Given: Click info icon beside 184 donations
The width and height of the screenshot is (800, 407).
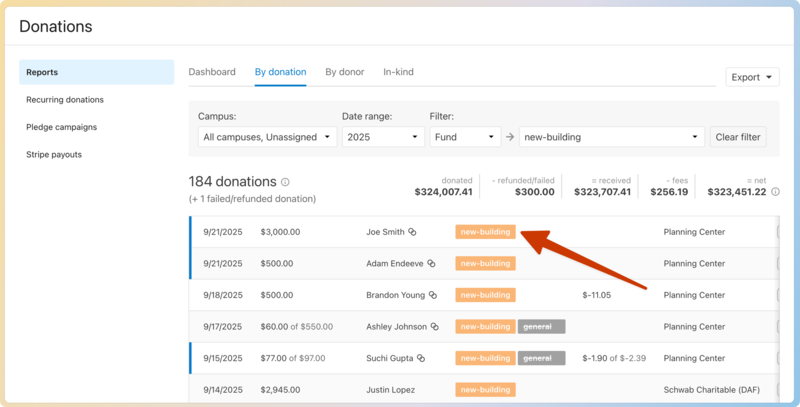Looking at the screenshot, I should click(285, 183).
